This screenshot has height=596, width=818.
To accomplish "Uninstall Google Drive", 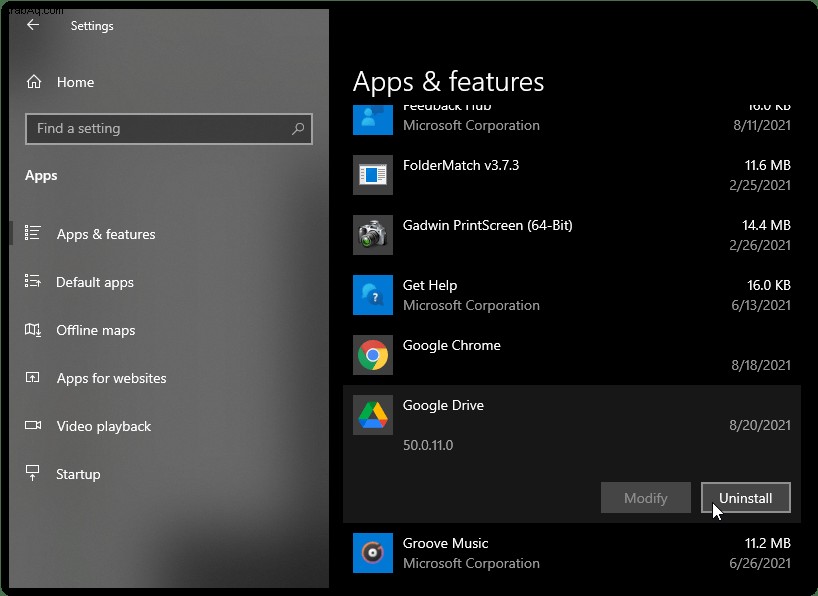I will 745,498.
